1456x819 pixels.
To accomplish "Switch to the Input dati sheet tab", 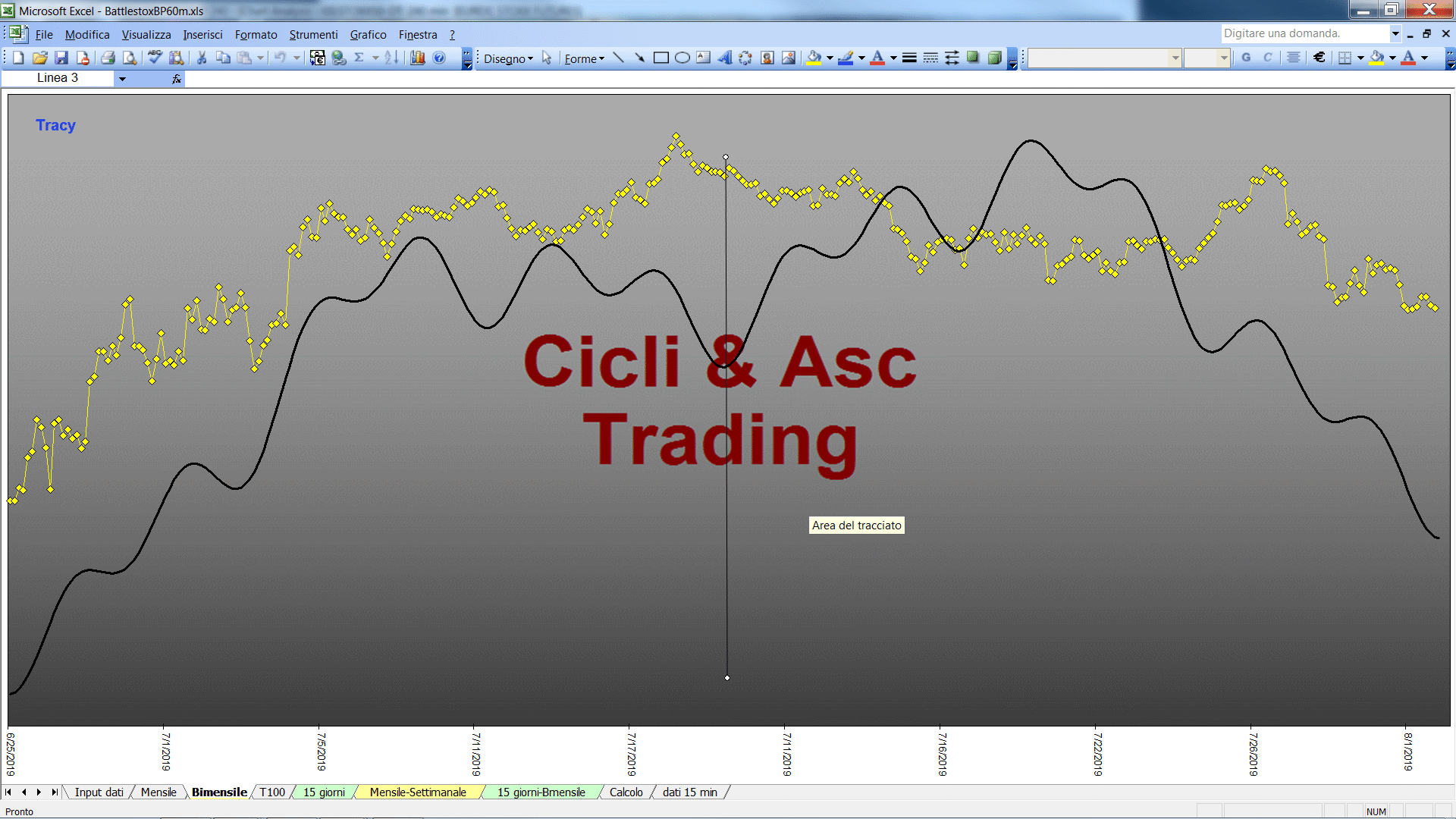I will 99,792.
